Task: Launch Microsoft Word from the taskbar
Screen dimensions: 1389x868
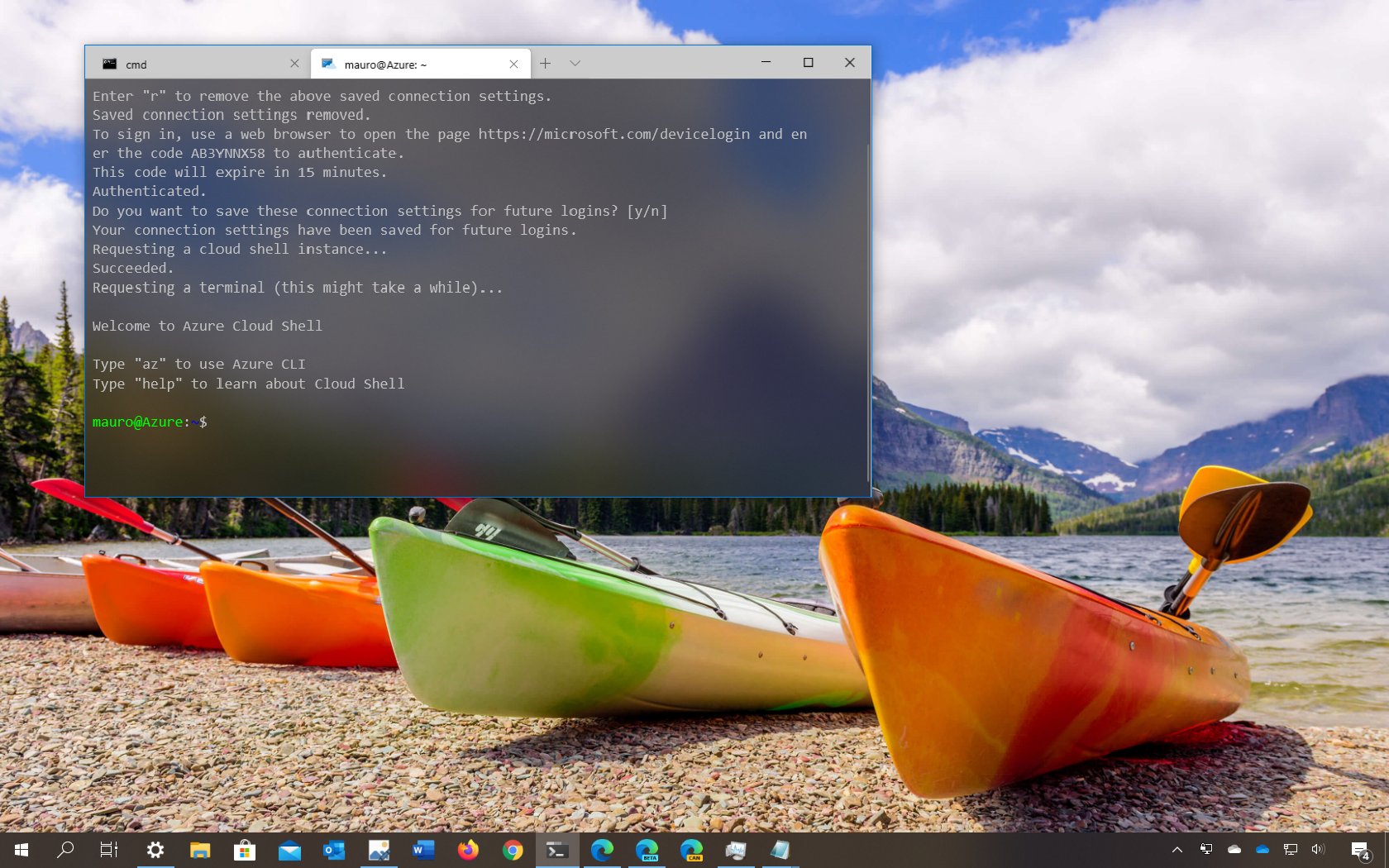Action: click(x=423, y=850)
